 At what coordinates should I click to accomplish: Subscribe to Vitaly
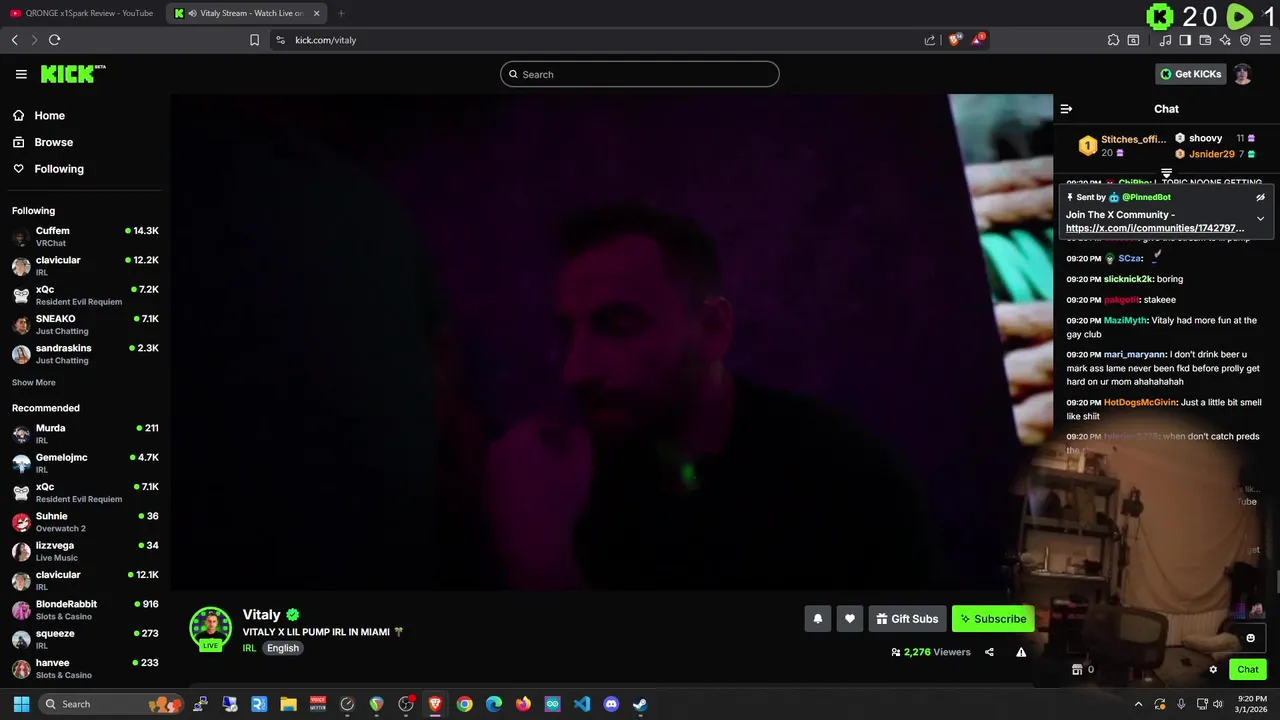coord(993,619)
